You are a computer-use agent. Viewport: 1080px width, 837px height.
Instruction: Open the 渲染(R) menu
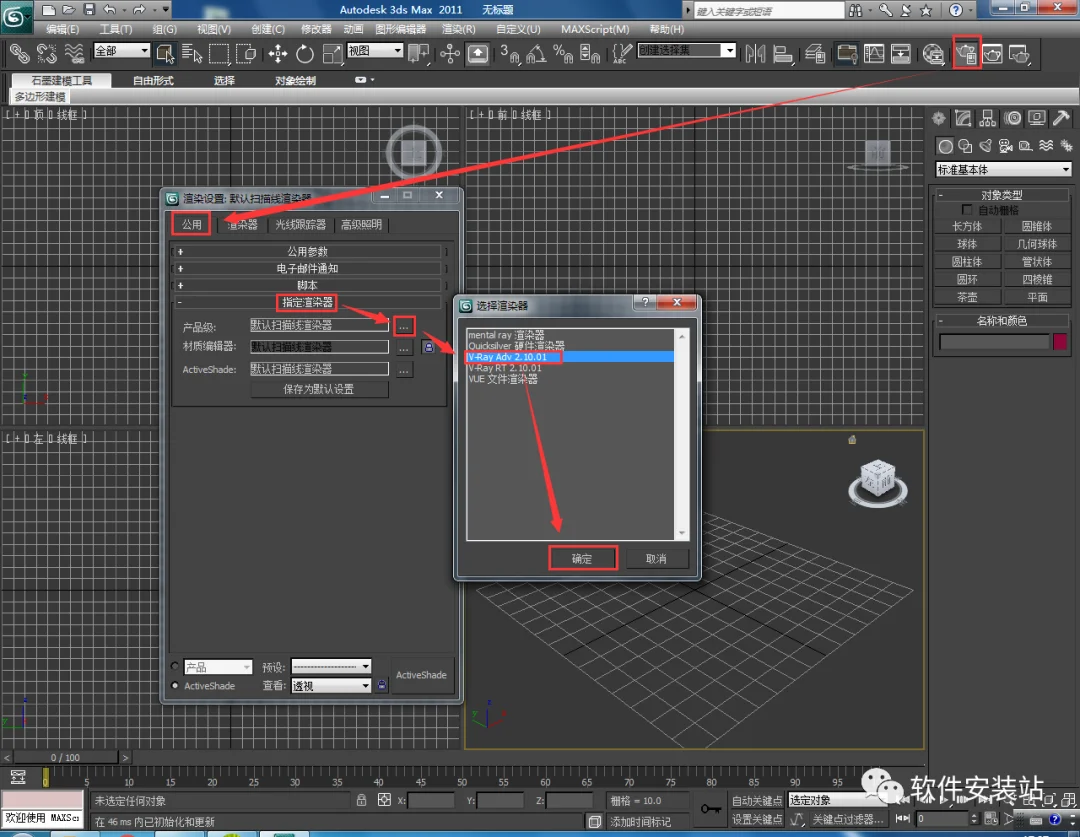pyautogui.click(x=458, y=29)
